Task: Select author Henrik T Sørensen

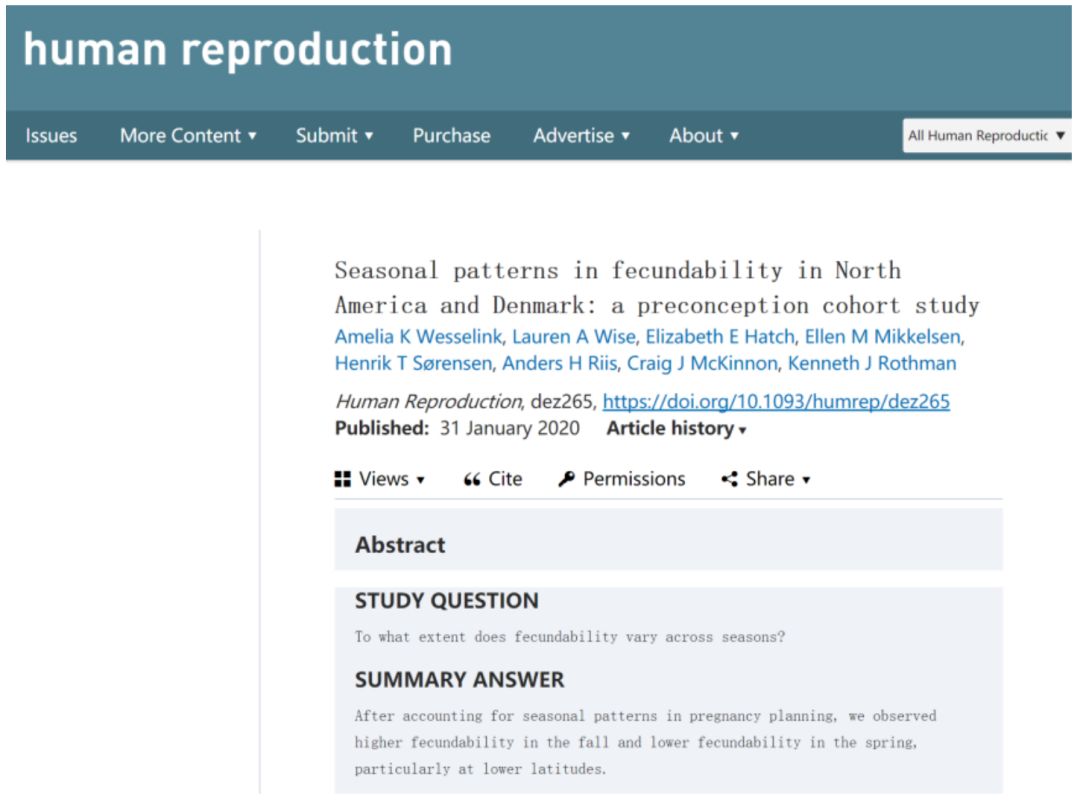Action: (x=413, y=364)
